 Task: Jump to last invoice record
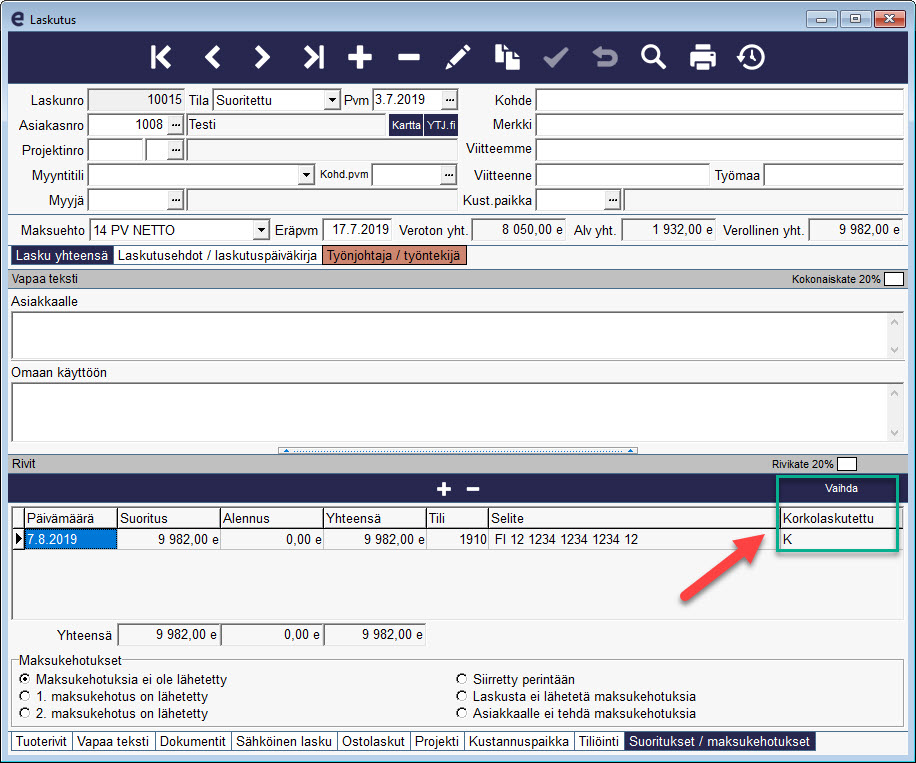pyautogui.click(x=313, y=57)
